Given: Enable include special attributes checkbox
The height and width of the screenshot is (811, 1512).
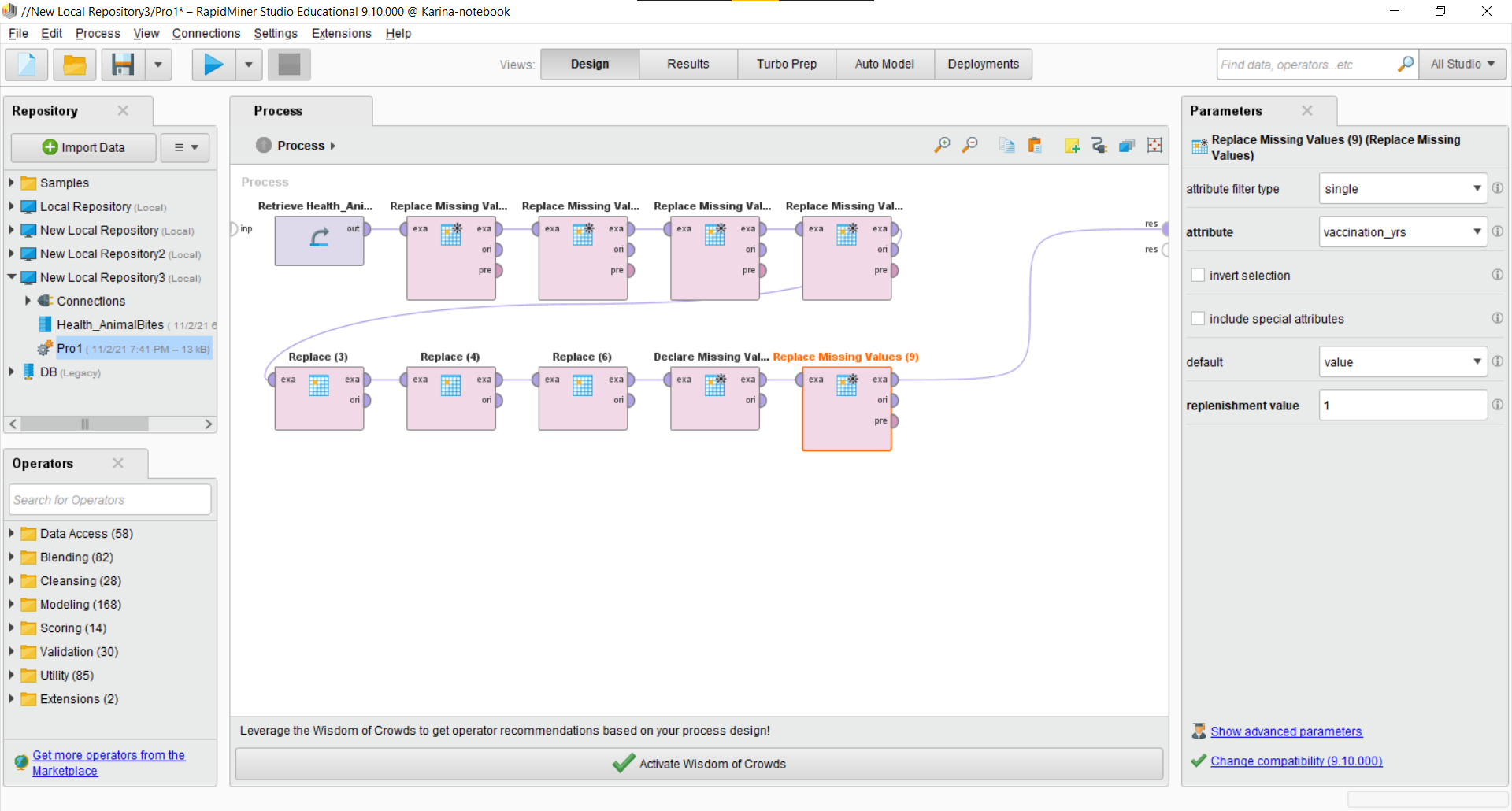Looking at the screenshot, I should pyautogui.click(x=1198, y=318).
